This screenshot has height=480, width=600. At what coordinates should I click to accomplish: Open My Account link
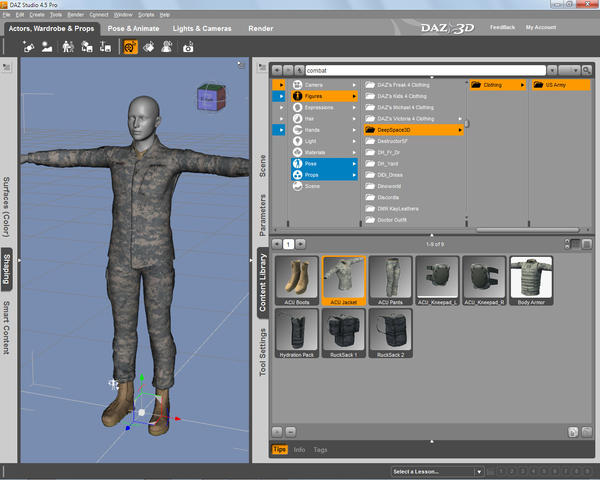click(x=543, y=28)
